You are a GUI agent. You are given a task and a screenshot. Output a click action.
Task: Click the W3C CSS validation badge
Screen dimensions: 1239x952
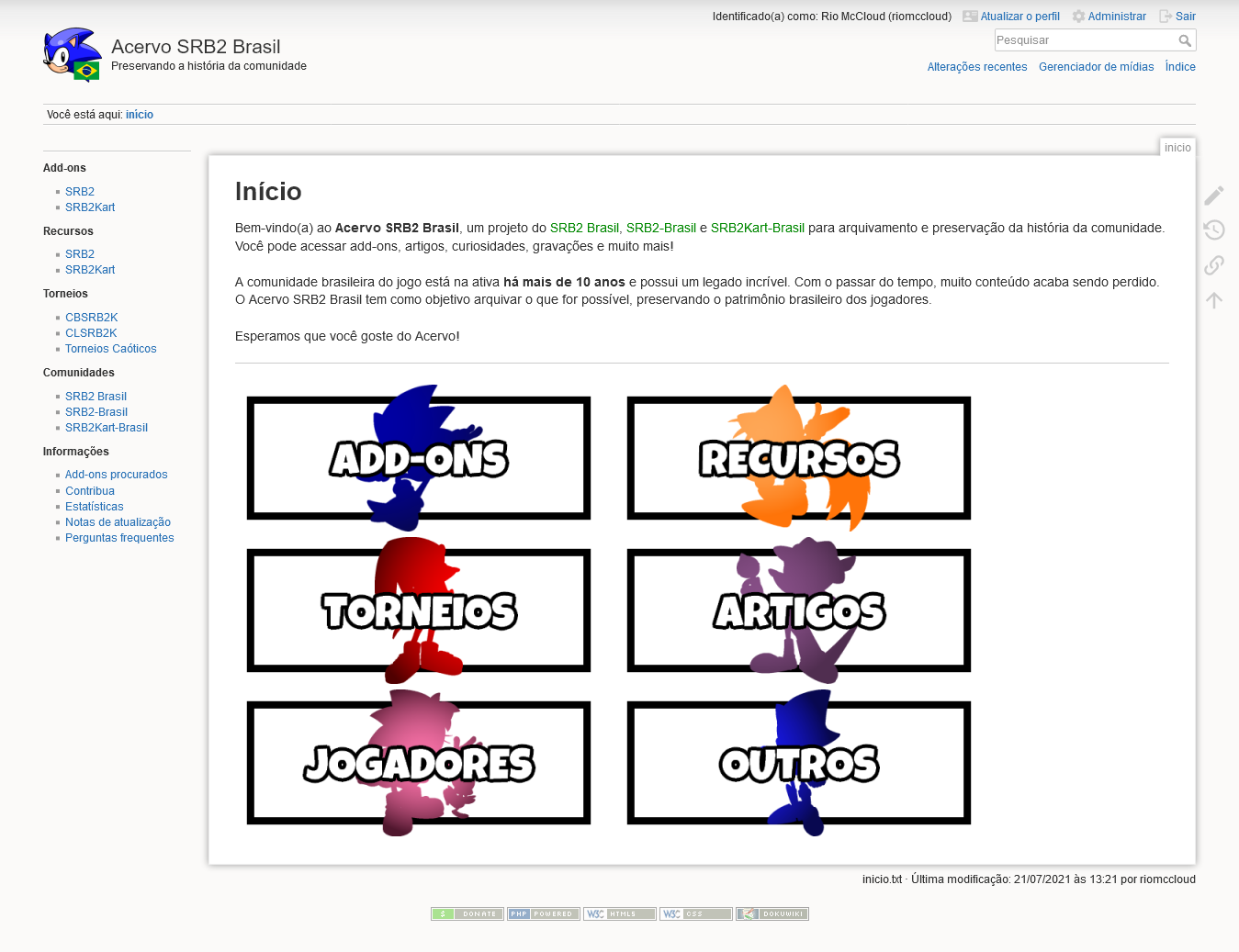click(x=696, y=913)
